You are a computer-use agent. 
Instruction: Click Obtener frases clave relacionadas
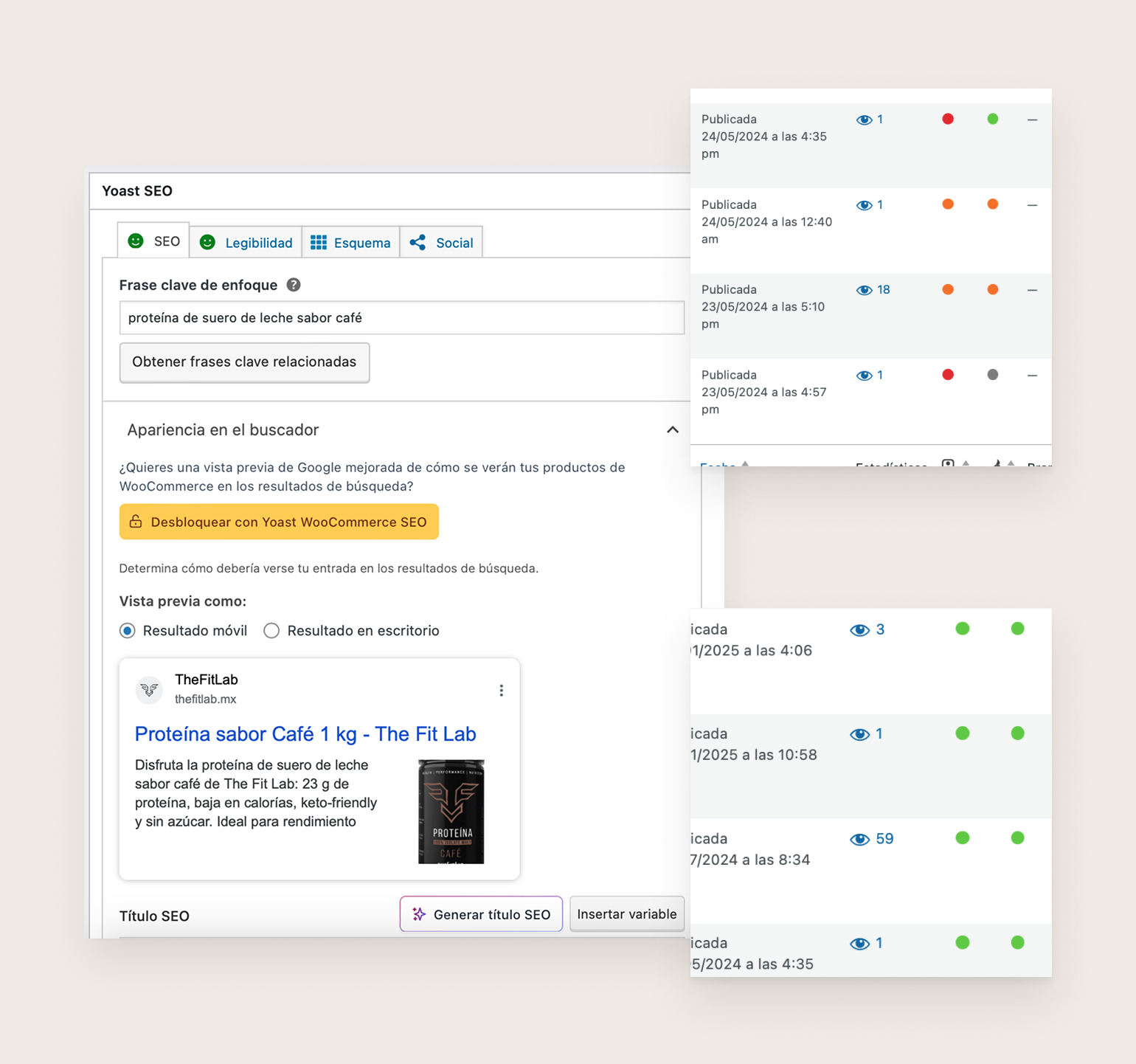[244, 362]
